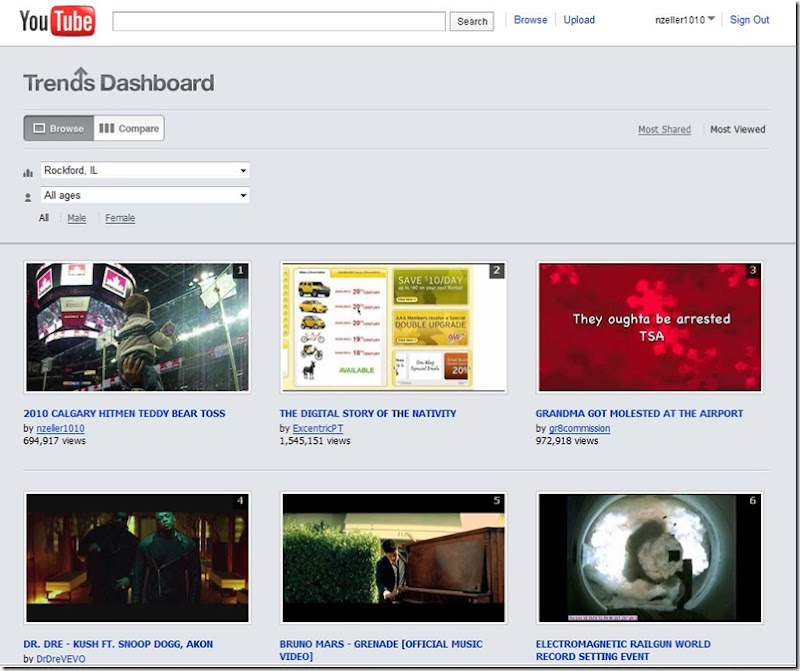Click the Search button

[471, 21]
